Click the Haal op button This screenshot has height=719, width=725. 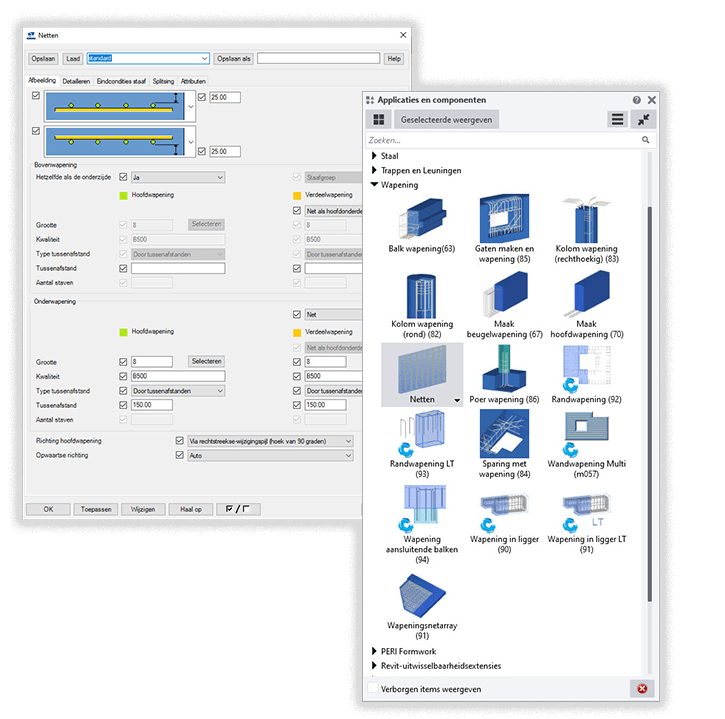[190, 509]
